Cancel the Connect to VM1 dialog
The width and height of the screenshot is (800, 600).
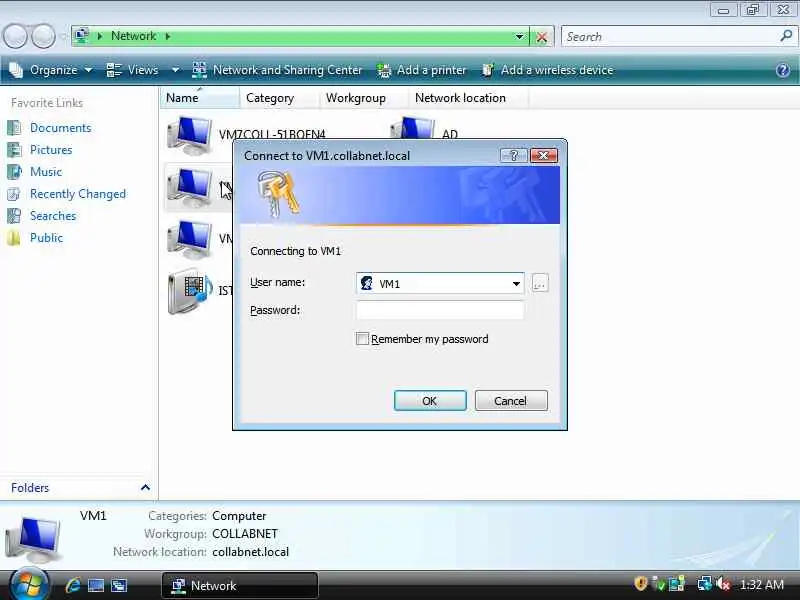coord(511,401)
